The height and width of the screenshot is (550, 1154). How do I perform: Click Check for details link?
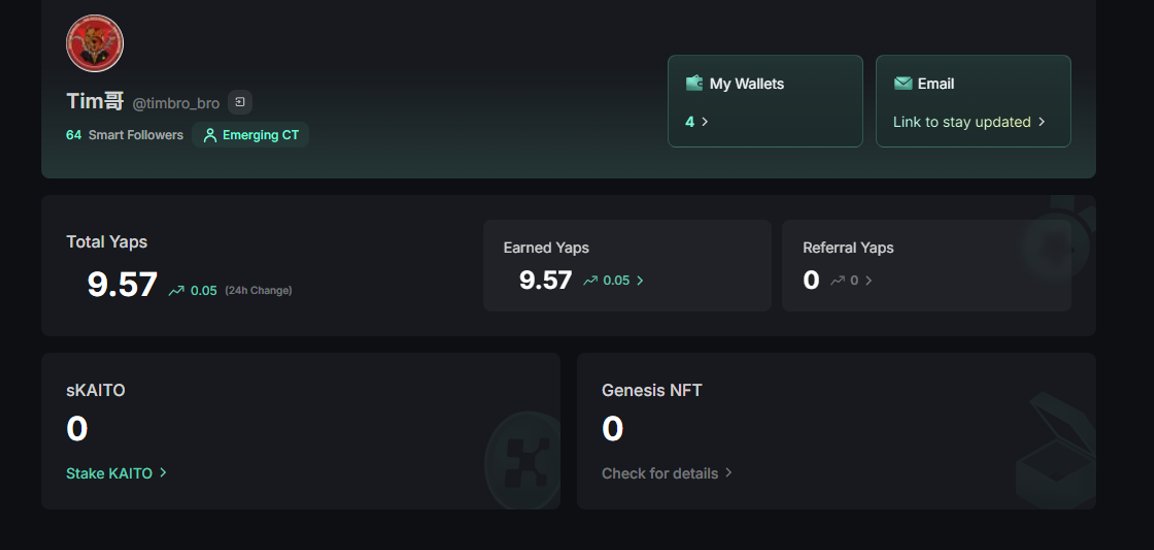(659, 473)
